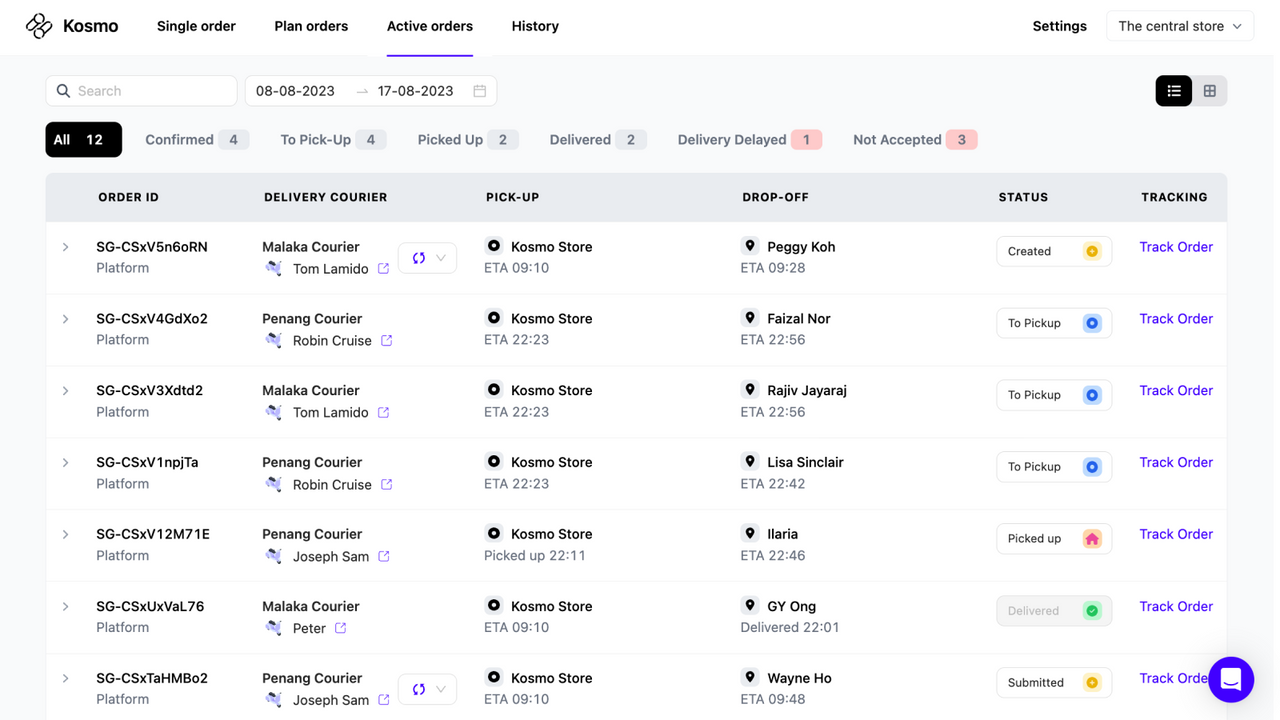Click the Created status badge
The image size is (1280, 720).
(1054, 251)
